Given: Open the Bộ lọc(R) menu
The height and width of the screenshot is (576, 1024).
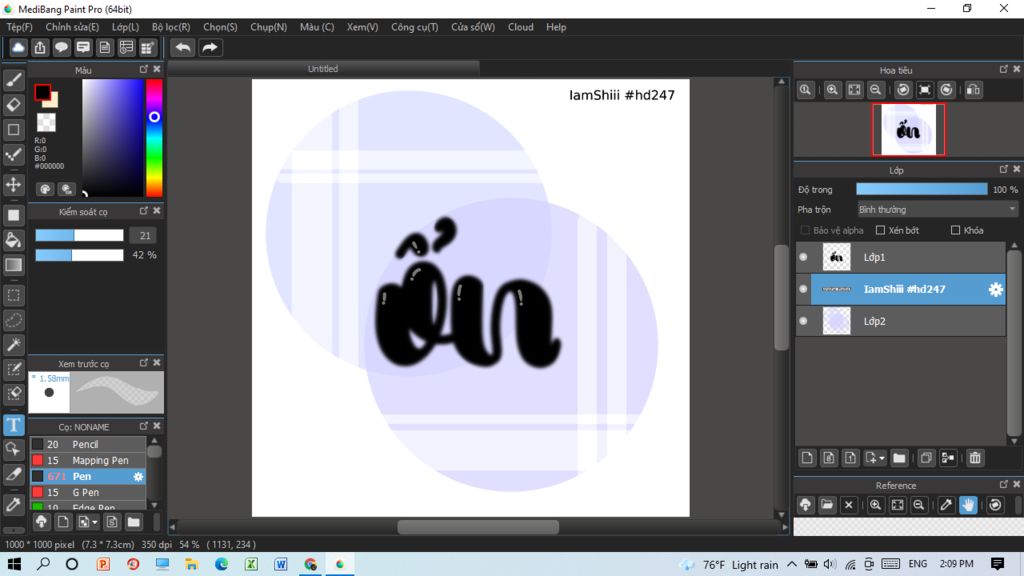Looking at the screenshot, I should [171, 27].
